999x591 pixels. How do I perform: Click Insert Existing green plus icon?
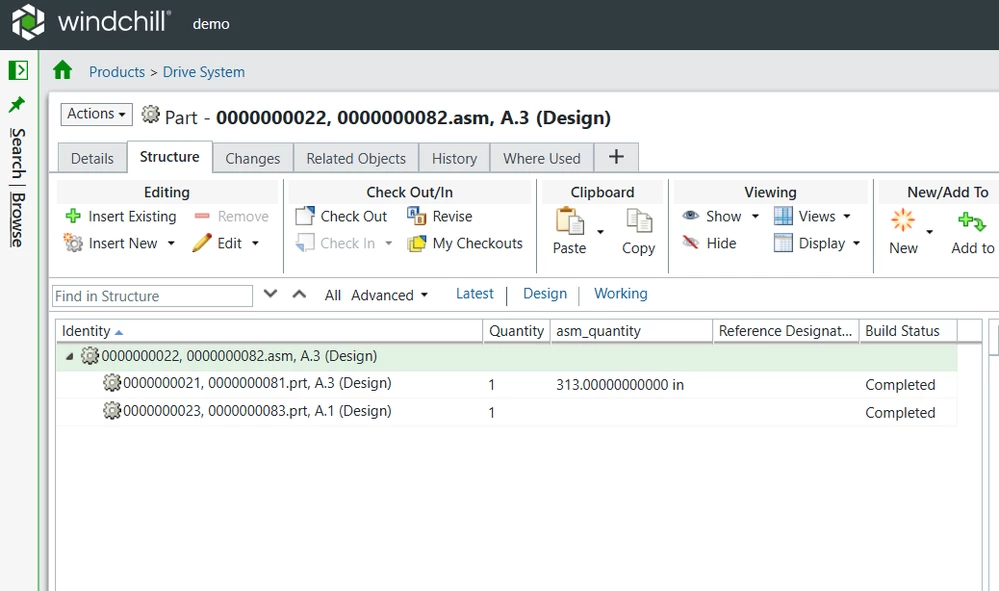(73, 216)
